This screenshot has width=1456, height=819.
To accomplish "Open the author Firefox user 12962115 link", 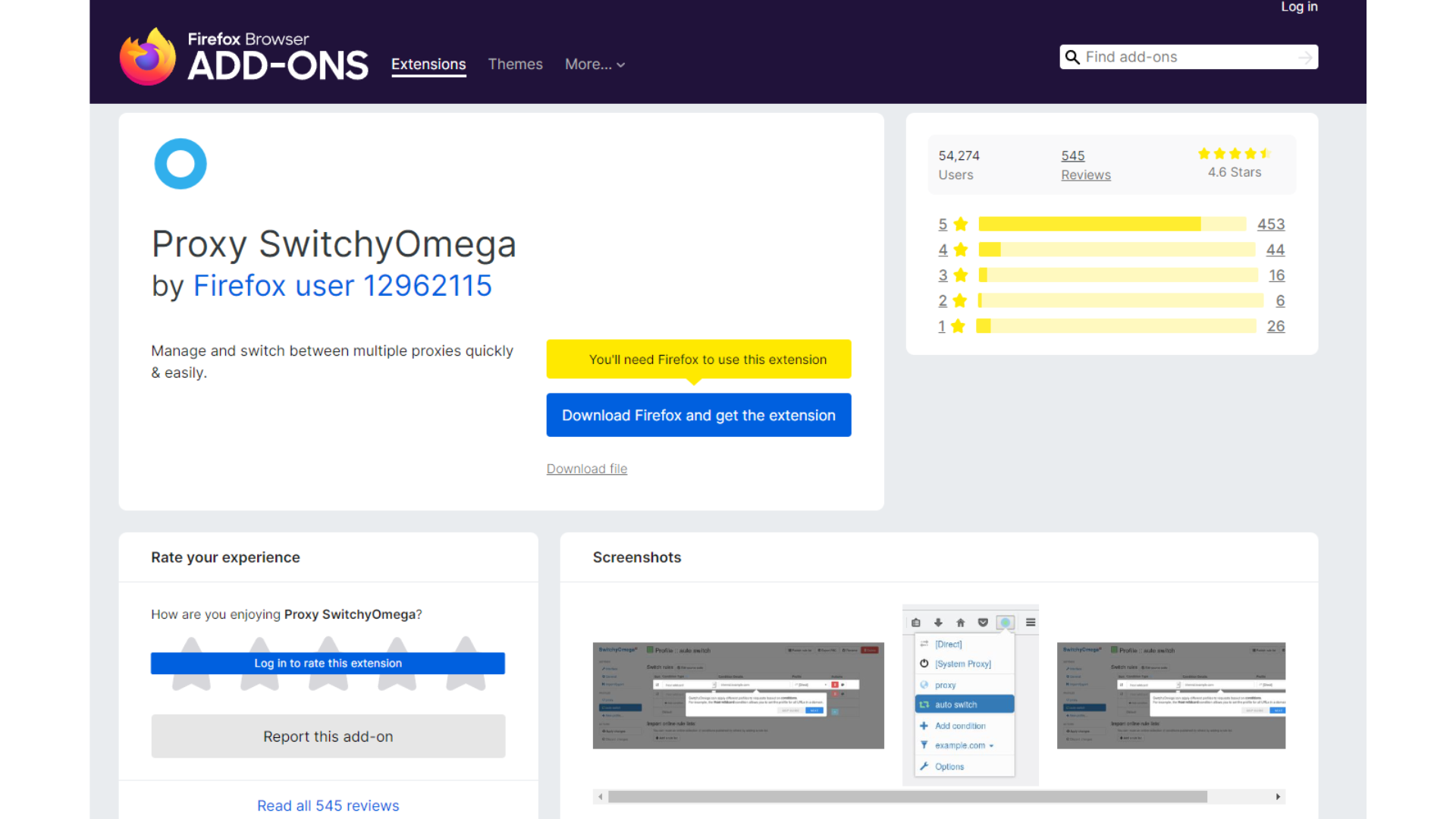I will 343,286.
